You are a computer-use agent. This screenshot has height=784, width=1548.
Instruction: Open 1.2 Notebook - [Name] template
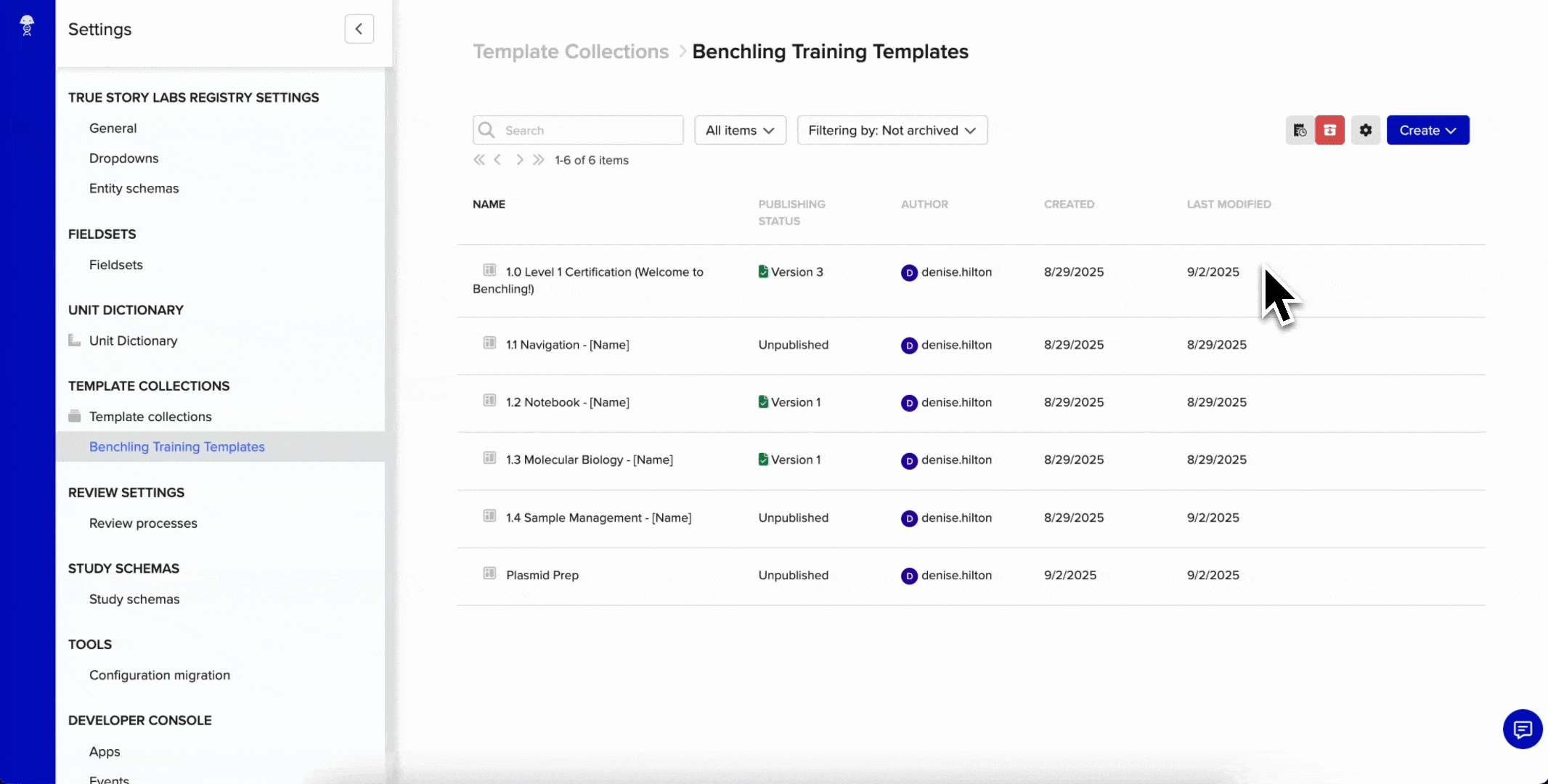[567, 402]
